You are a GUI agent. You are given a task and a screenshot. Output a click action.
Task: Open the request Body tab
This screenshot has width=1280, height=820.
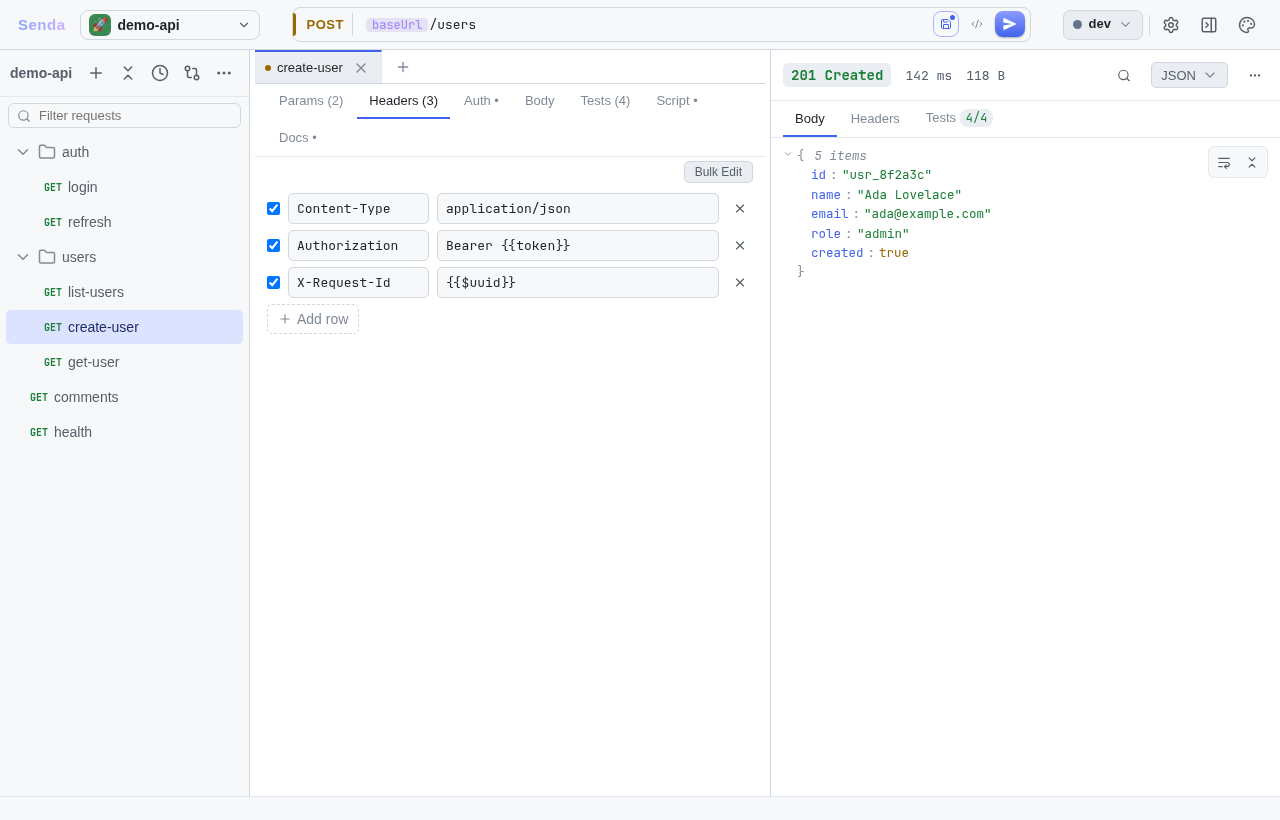(540, 101)
